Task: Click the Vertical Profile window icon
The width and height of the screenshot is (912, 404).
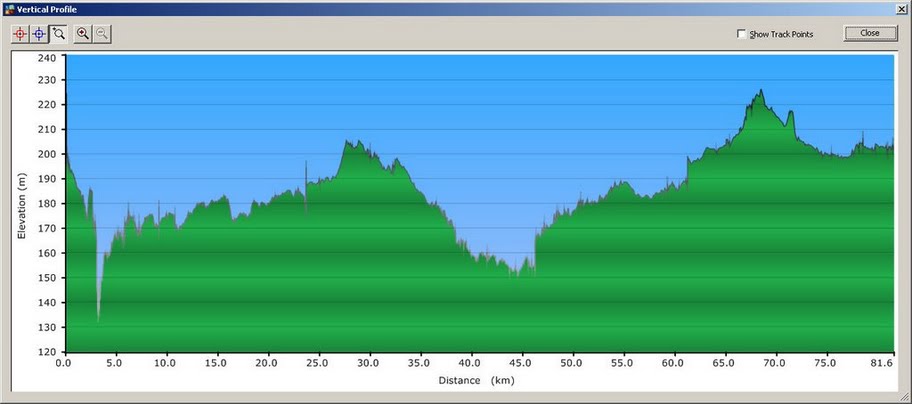Action: click(x=9, y=8)
